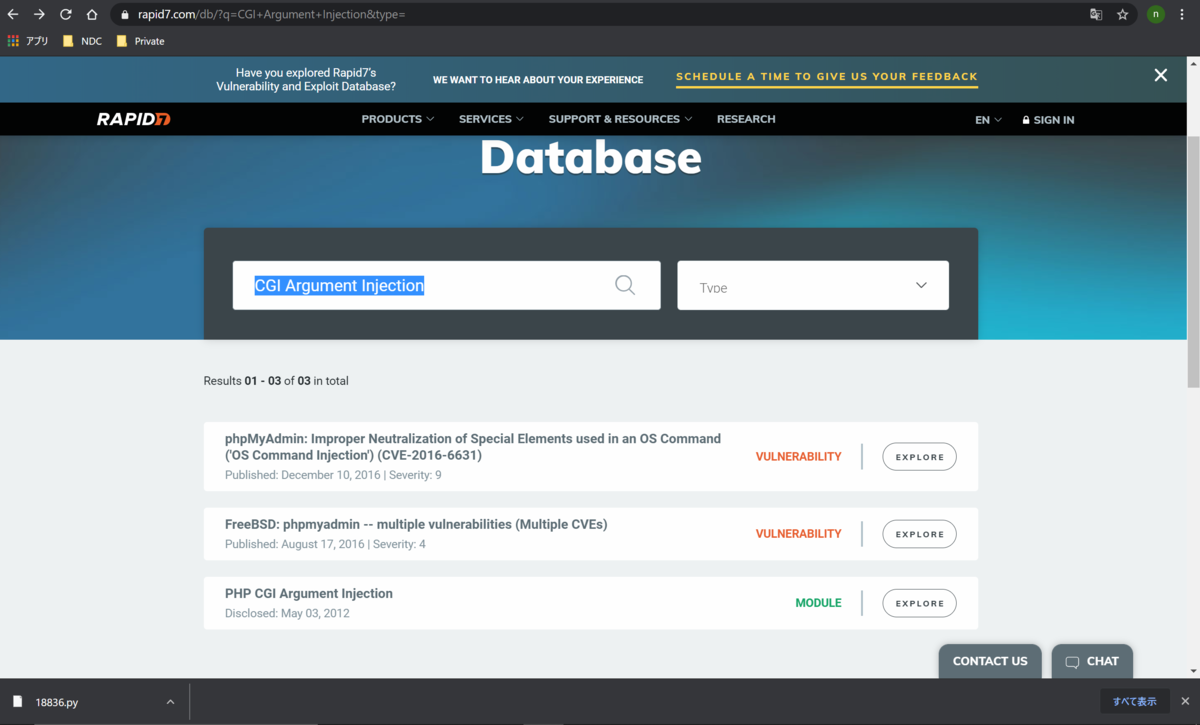Image resolution: width=1200 pixels, height=725 pixels.
Task: Click the search box containing CGI Argument Injection
Action: pyautogui.click(x=446, y=285)
